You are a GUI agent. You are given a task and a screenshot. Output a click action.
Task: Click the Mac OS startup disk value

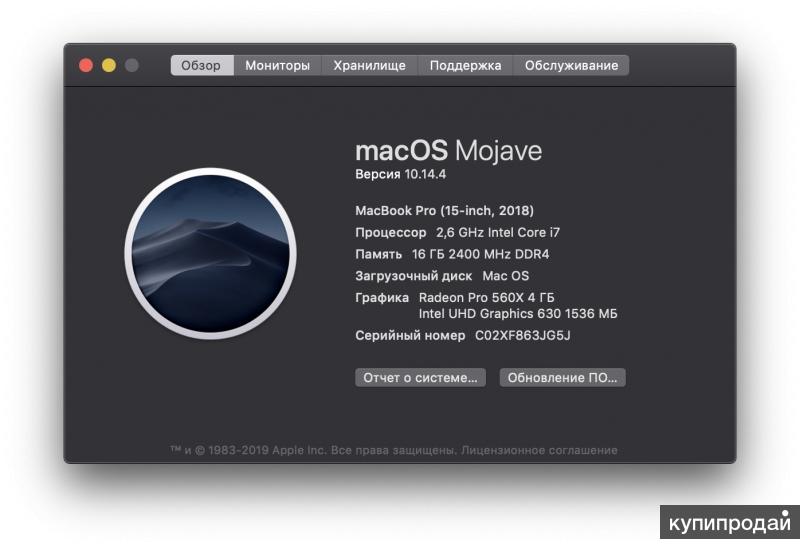506,276
